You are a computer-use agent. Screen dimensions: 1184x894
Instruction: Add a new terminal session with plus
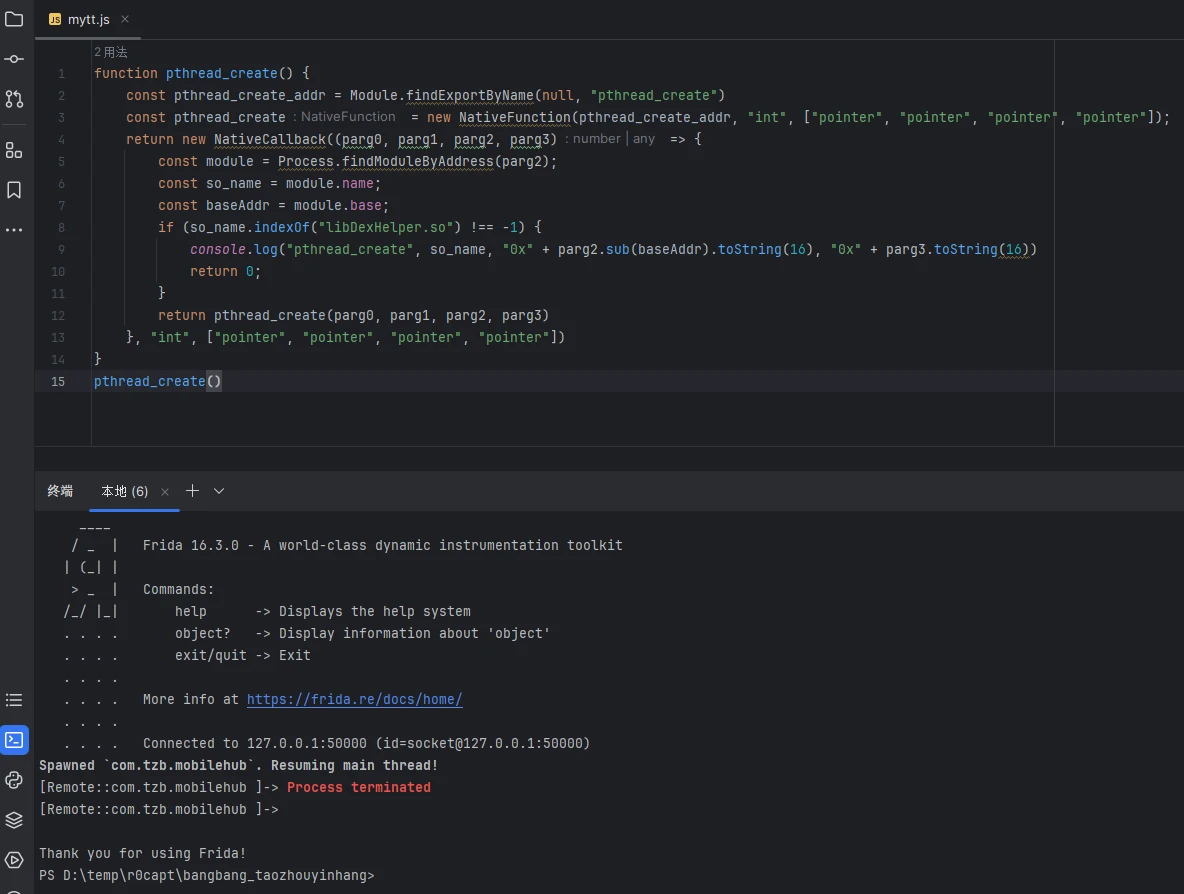click(193, 491)
